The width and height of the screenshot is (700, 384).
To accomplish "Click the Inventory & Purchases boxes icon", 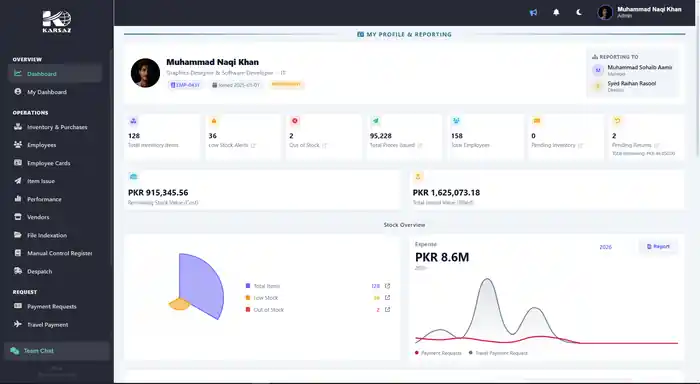I will [x=18, y=127].
